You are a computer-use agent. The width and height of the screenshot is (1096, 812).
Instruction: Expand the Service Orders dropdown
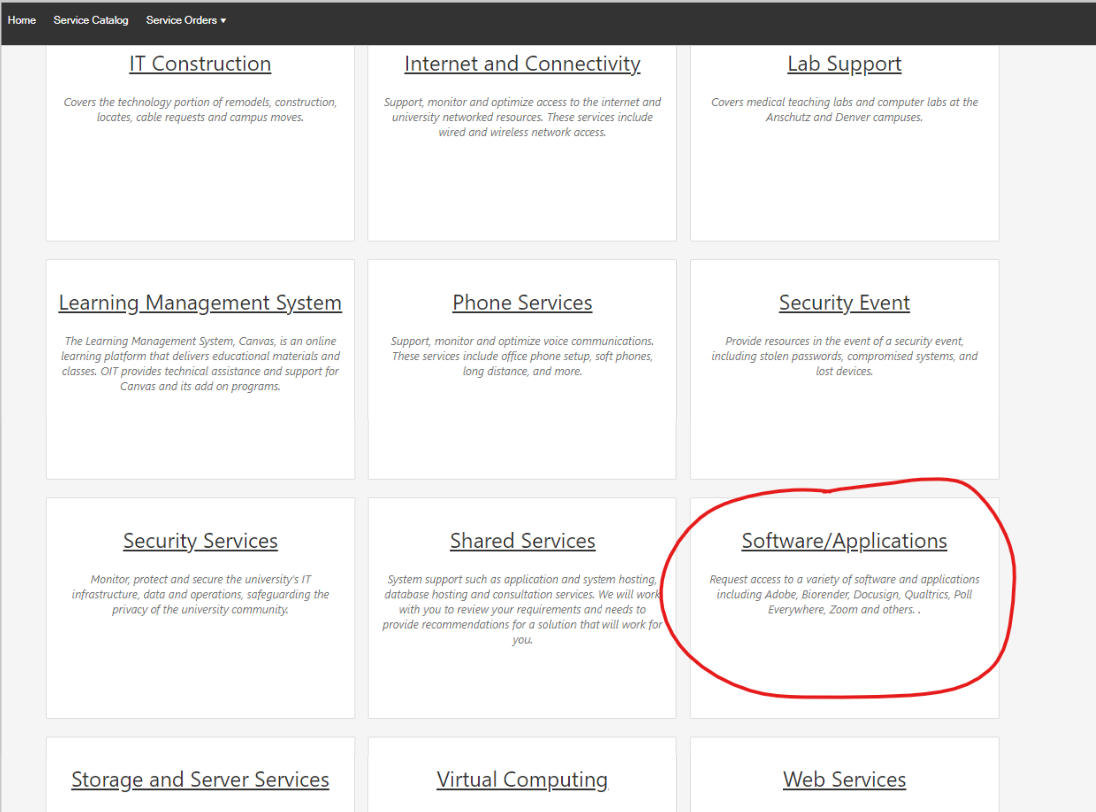186,20
